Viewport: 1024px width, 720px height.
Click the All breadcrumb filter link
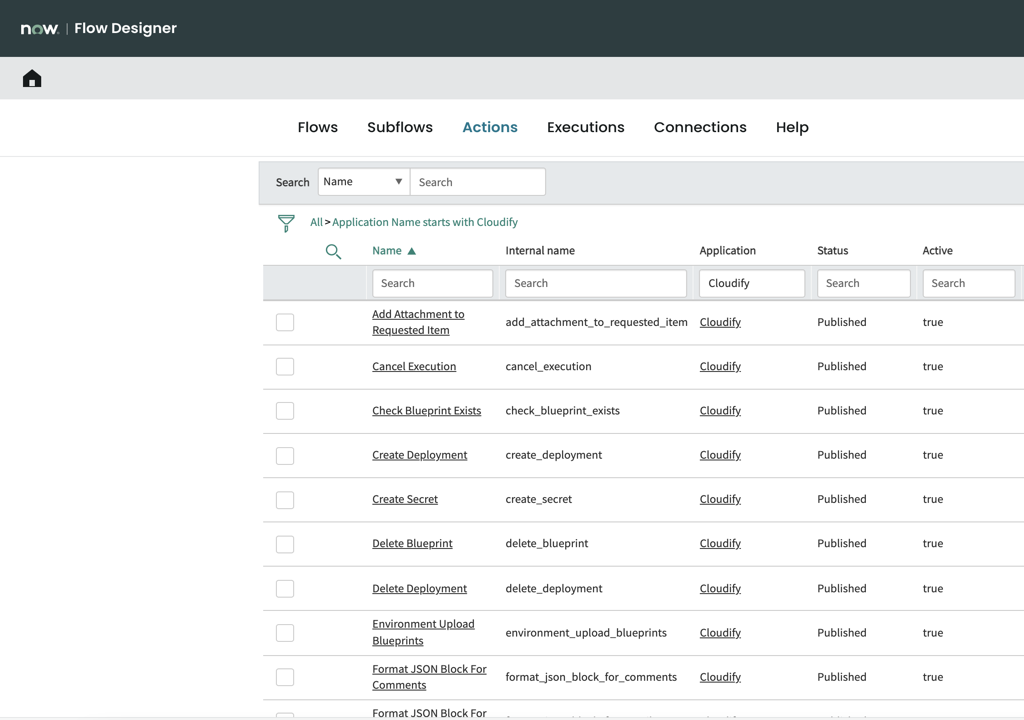tap(316, 222)
